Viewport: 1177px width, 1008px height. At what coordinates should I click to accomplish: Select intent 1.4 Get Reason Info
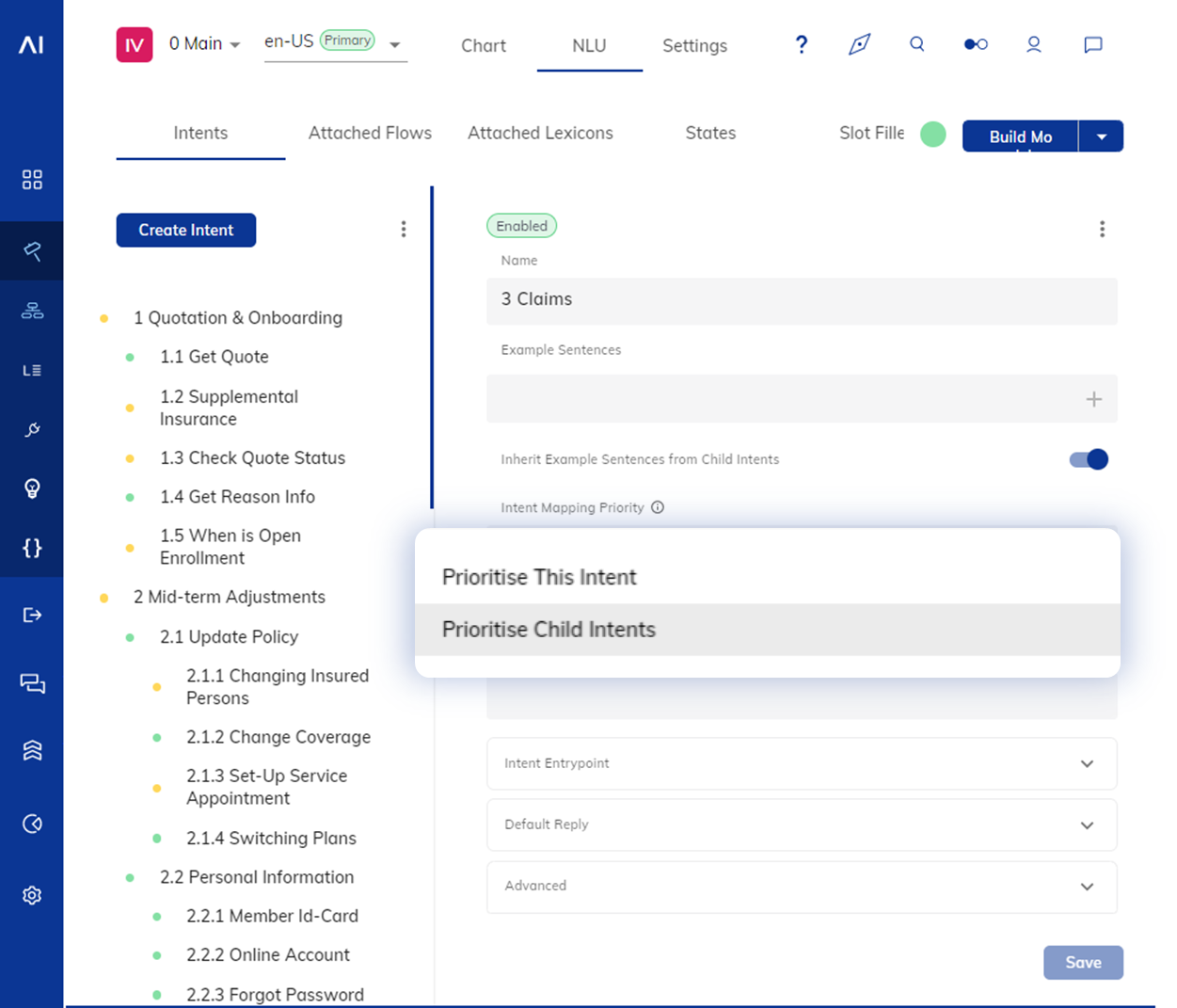point(237,496)
